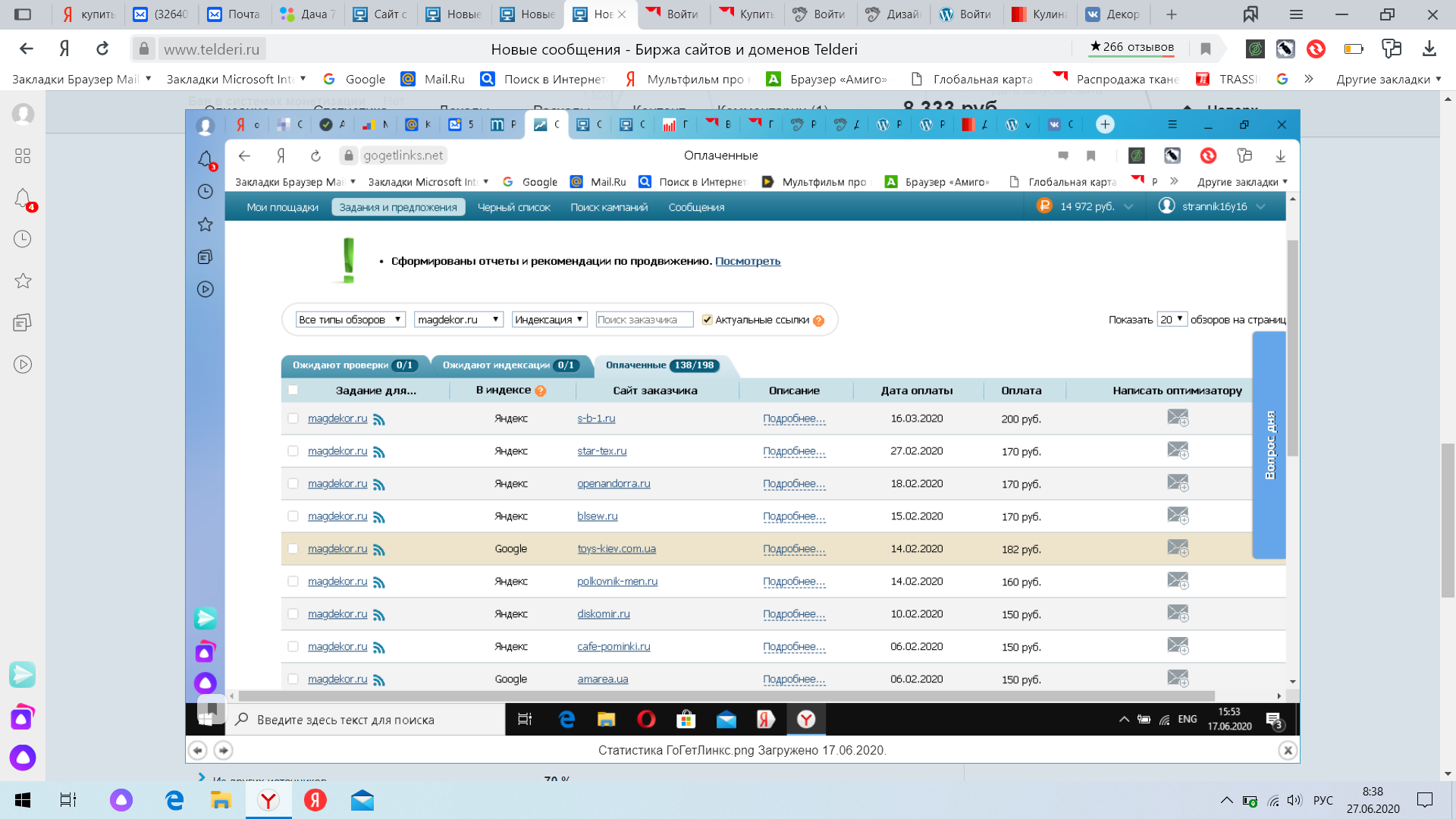Viewport: 1456px width, 819px height.
Task: Click the 266 отзывов button
Action: (1131, 47)
